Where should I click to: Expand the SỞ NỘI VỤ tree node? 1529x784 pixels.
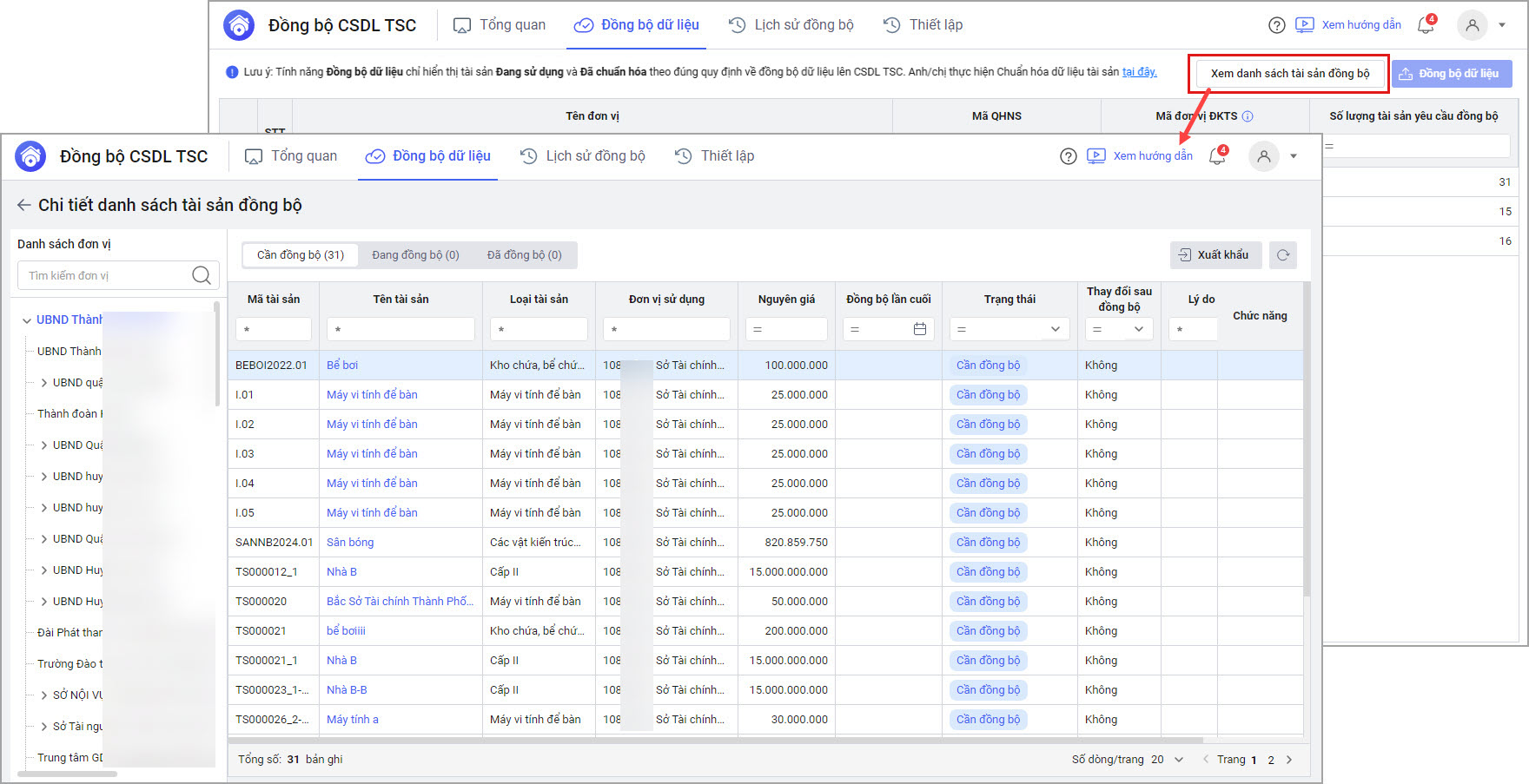pos(44,695)
